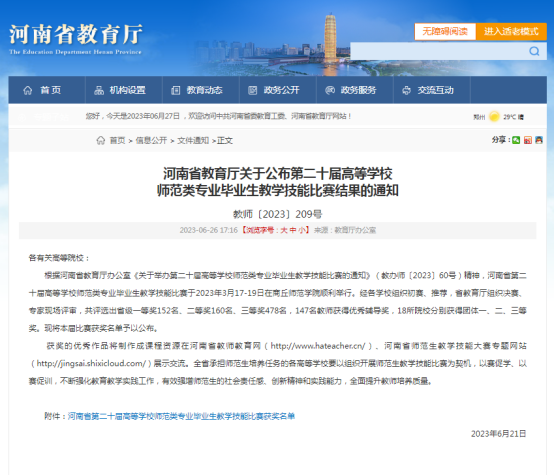This screenshot has width=554, height=476.
Task: Open the attachment 获奖名单 link
Action: tap(181, 416)
